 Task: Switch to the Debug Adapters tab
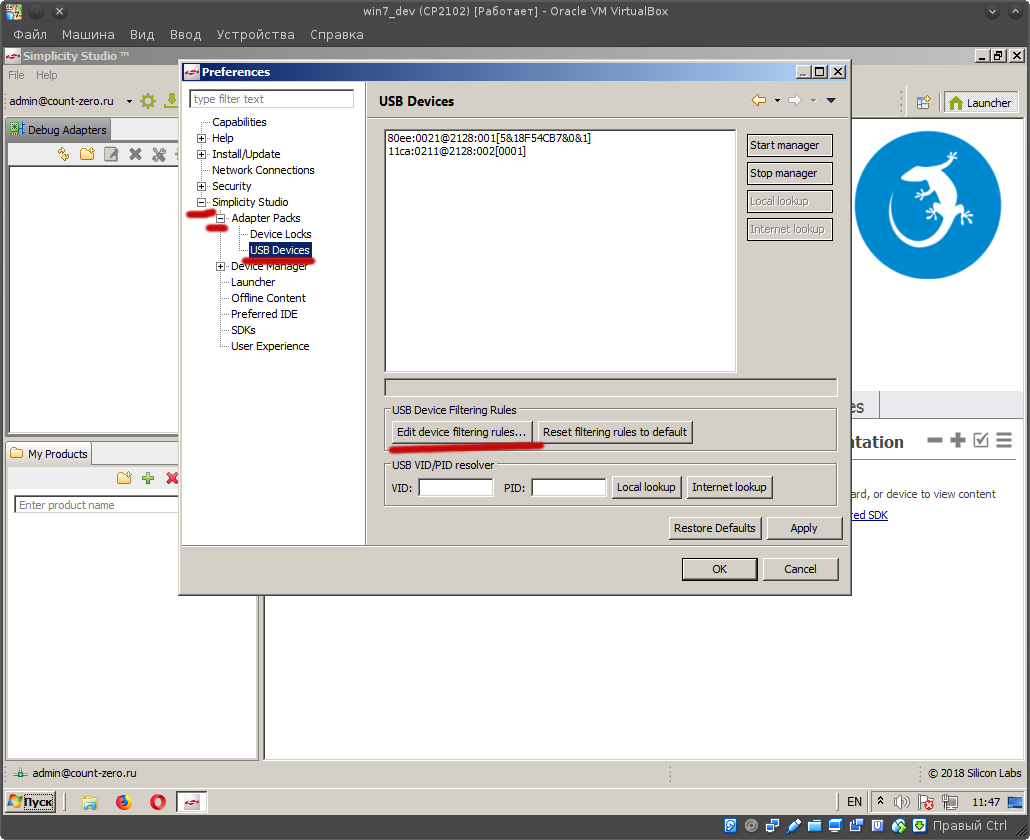(58, 129)
